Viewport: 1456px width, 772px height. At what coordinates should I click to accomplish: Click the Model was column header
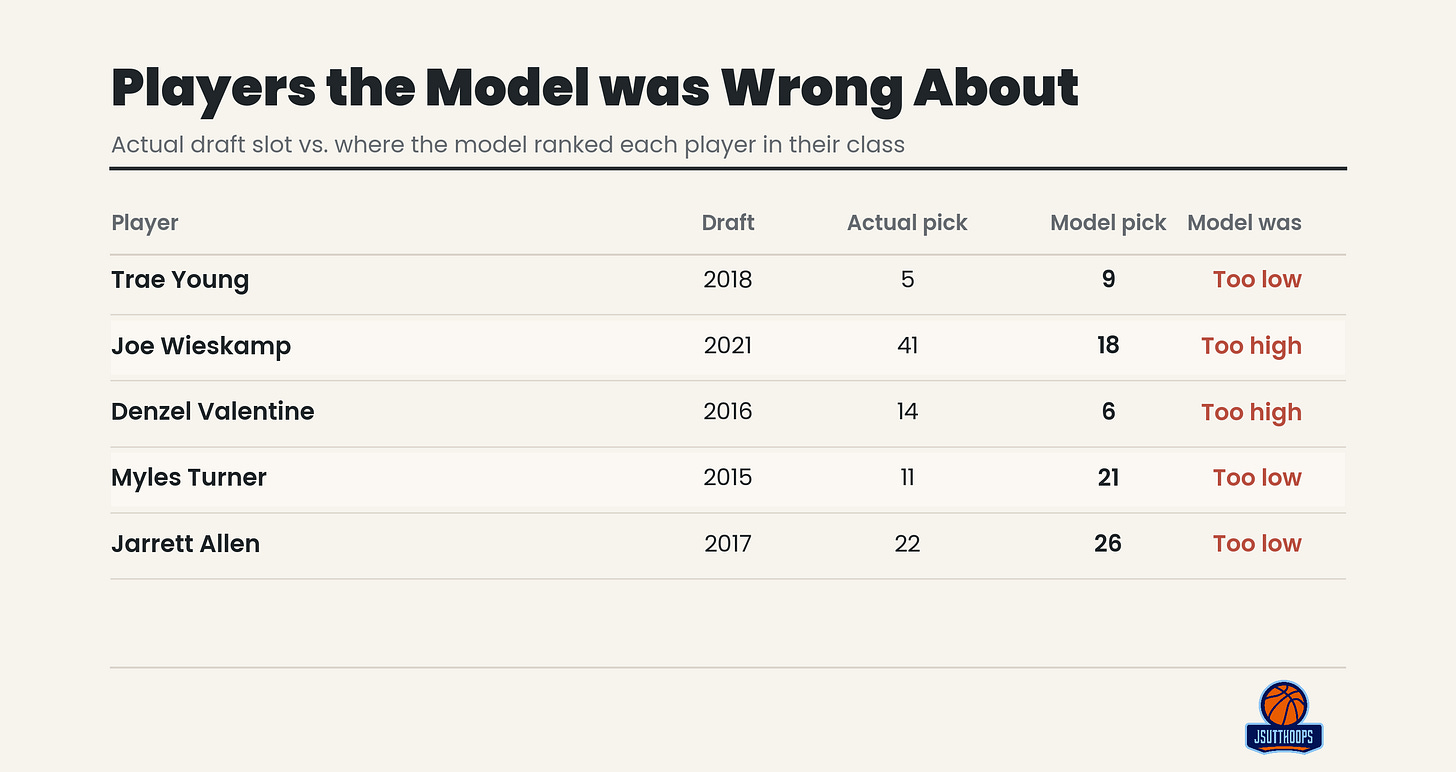click(x=1244, y=223)
